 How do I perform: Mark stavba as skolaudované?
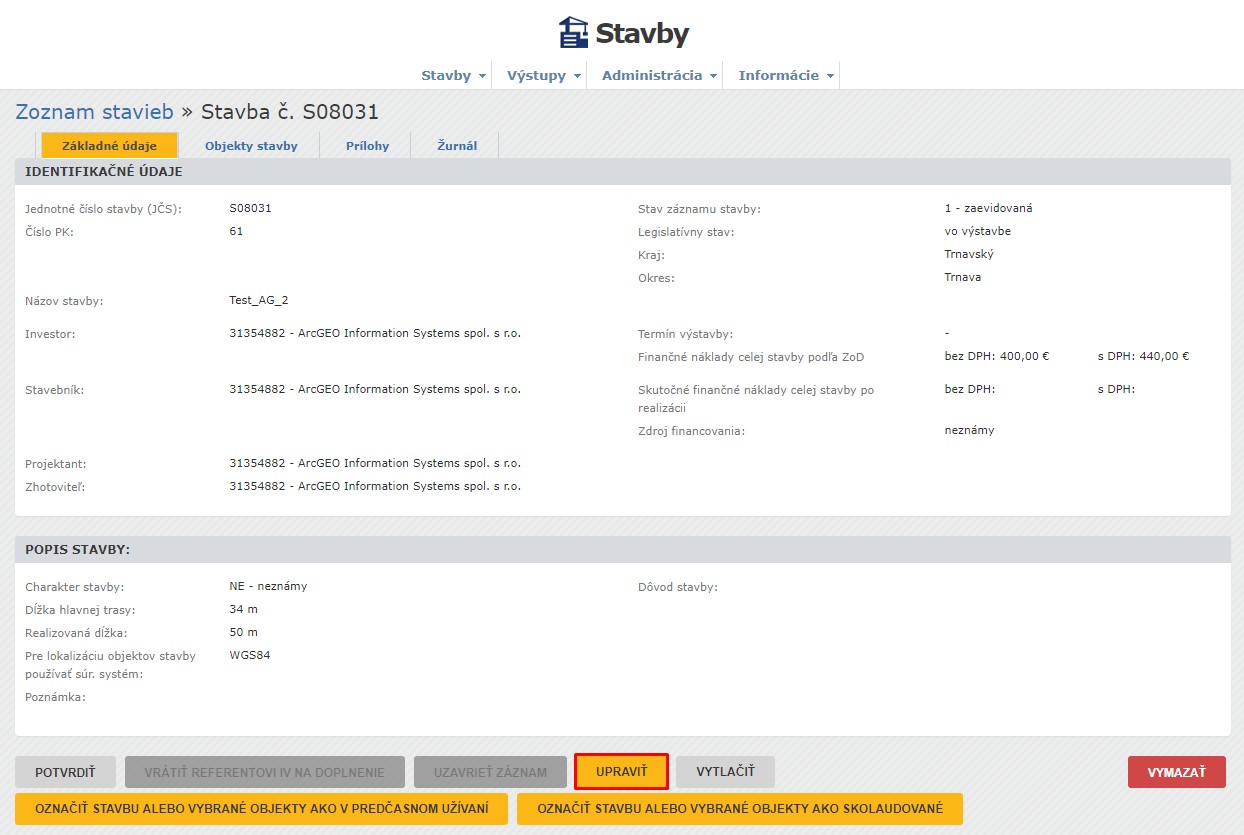(739, 809)
